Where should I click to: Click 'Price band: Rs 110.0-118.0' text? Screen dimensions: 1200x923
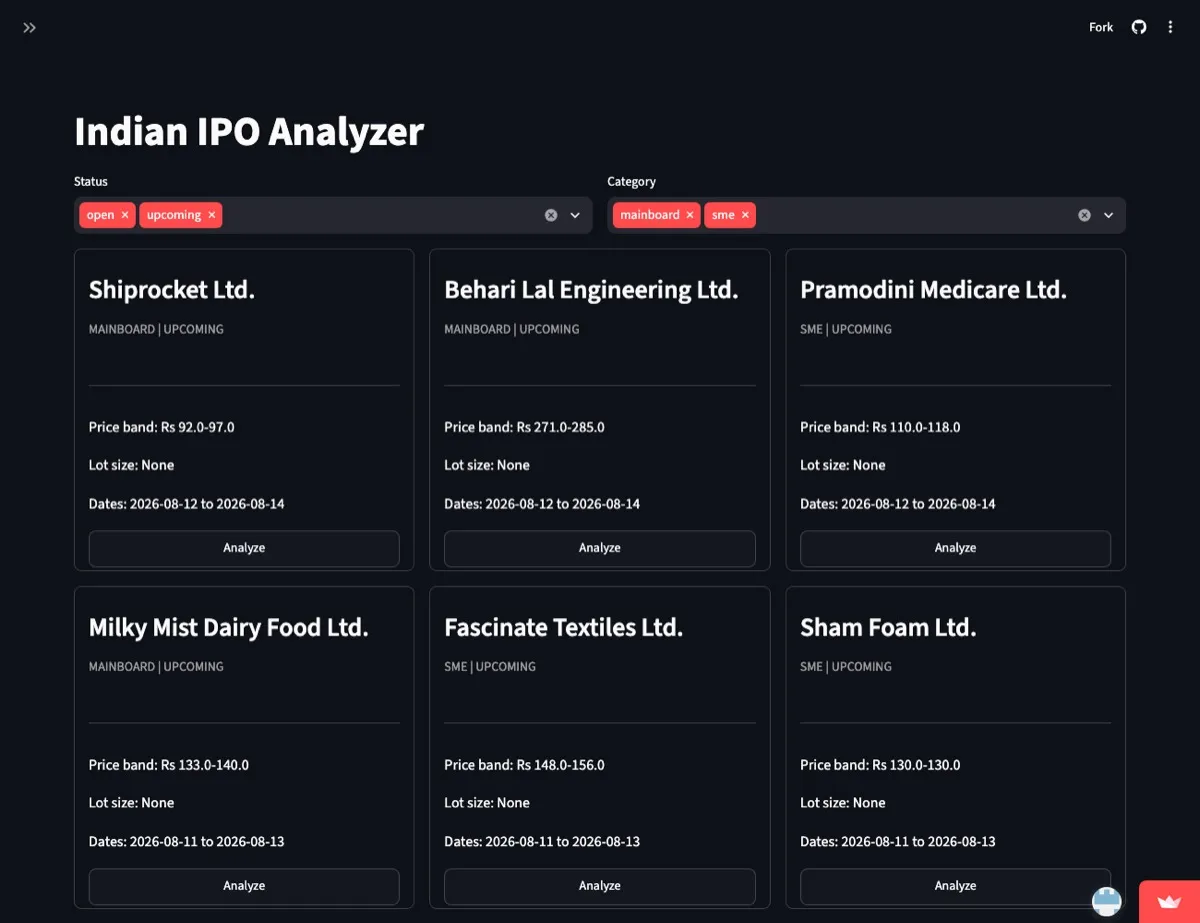coord(880,427)
